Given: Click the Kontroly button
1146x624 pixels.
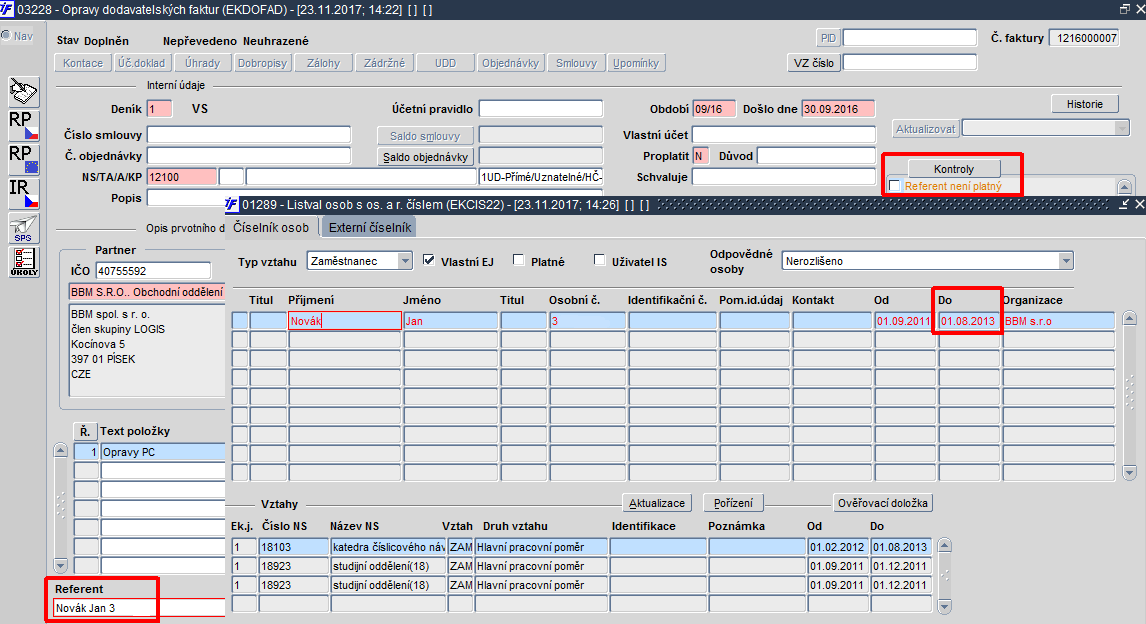Looking at the screenshot, I should click(x=954, y=169).
